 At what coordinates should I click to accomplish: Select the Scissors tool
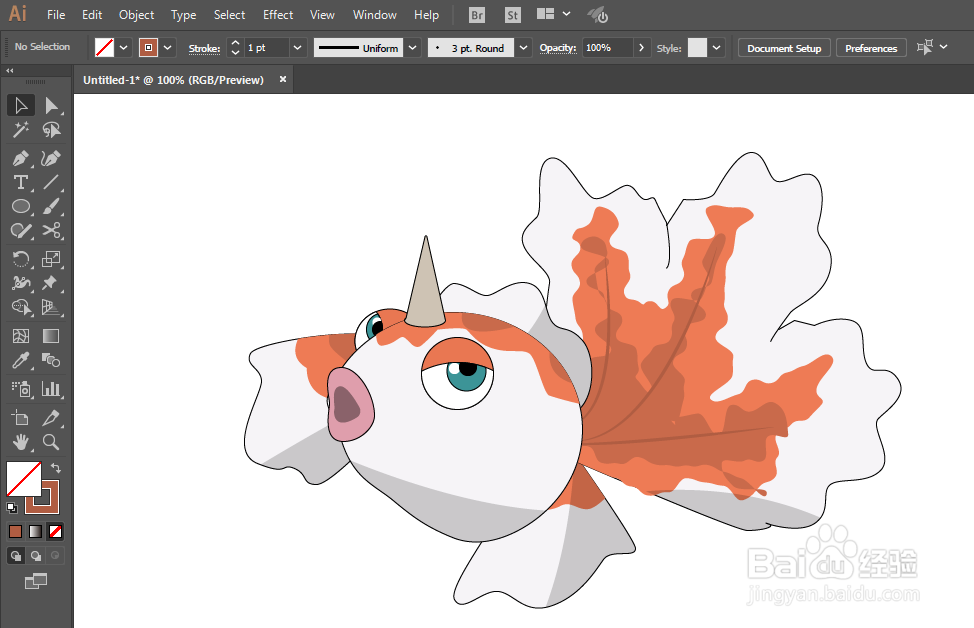click(x=51, y=230)
